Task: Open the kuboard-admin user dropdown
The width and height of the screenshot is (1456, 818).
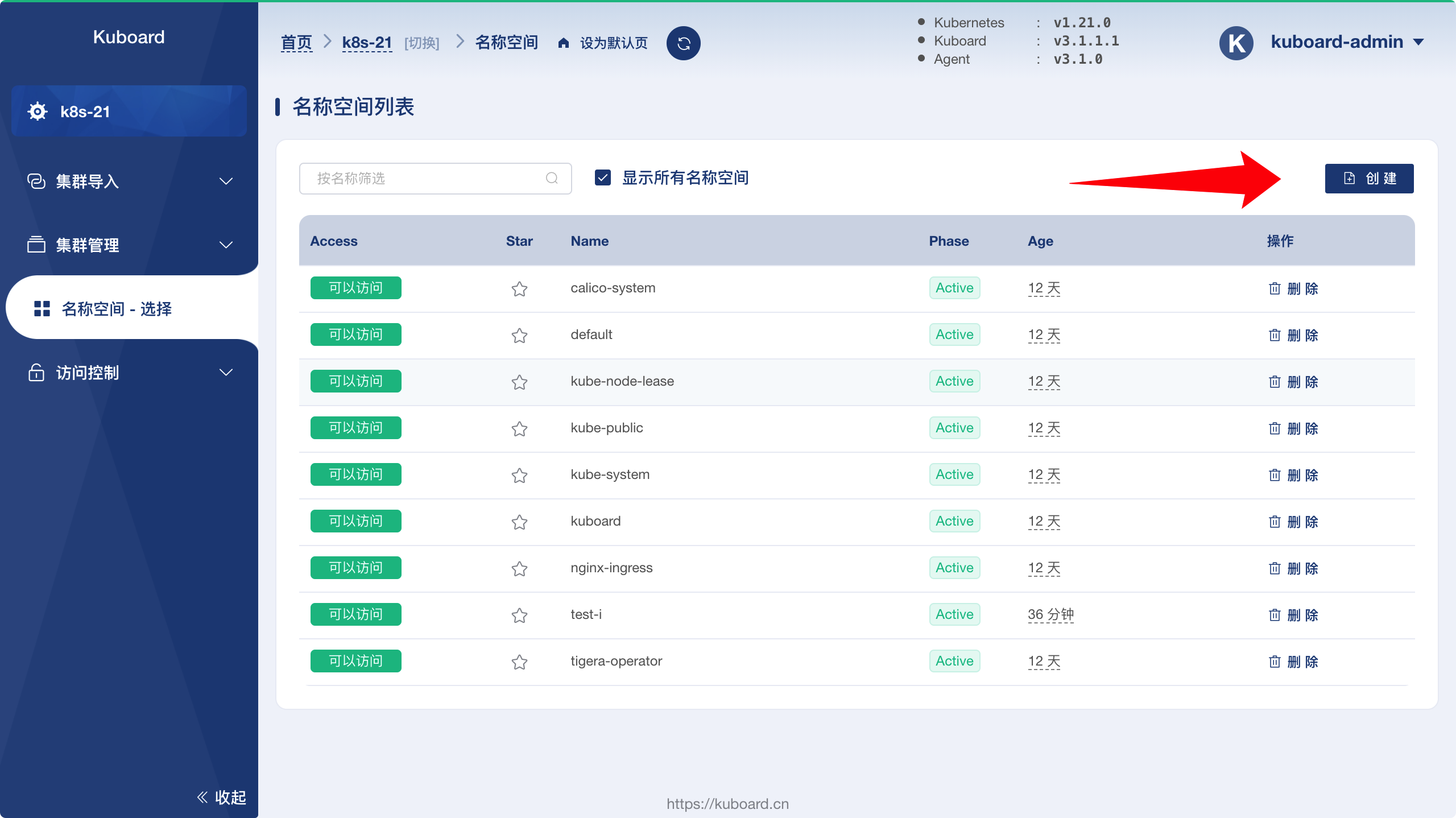Action: coord(1347,42)
